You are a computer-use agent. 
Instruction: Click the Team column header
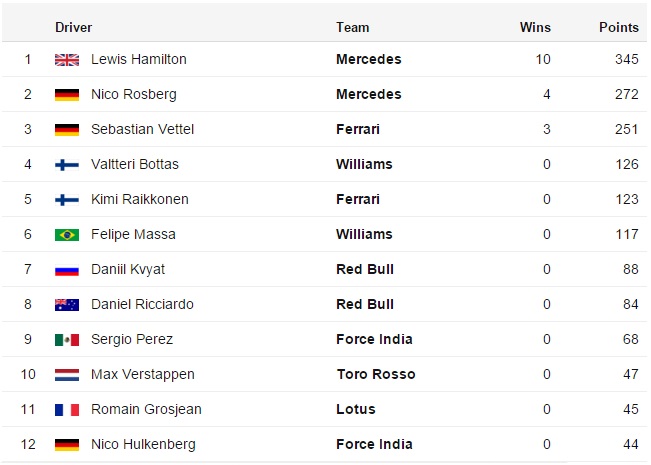tap(352, 28)
